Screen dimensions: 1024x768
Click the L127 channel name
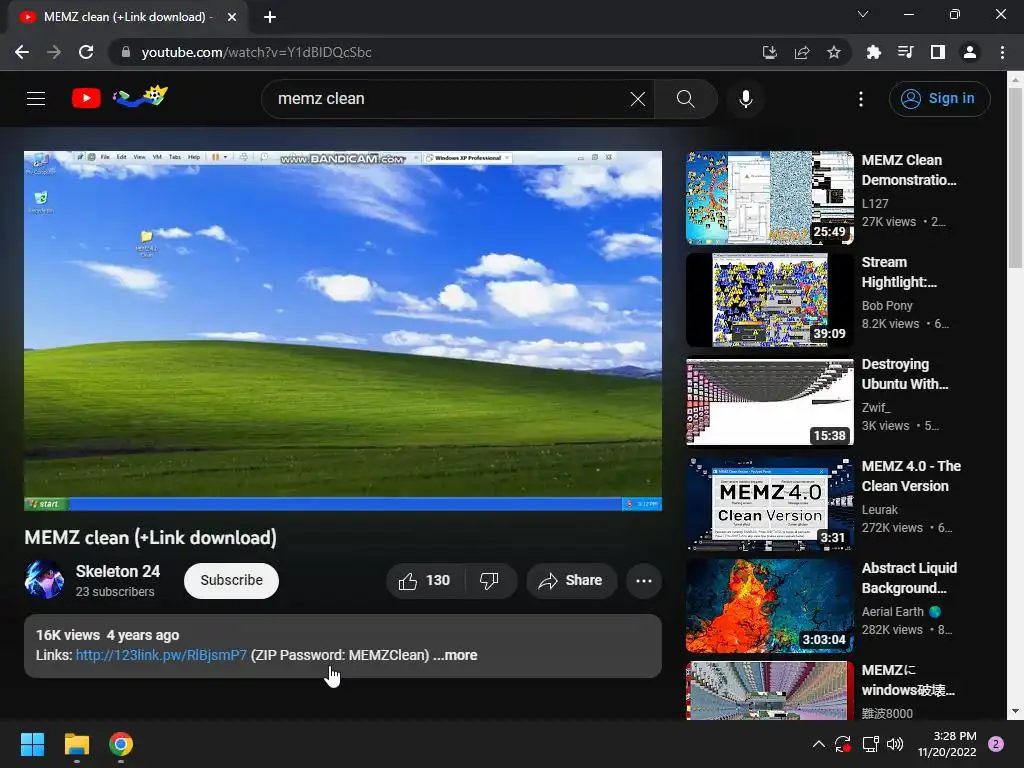click(x=875, y=204)
